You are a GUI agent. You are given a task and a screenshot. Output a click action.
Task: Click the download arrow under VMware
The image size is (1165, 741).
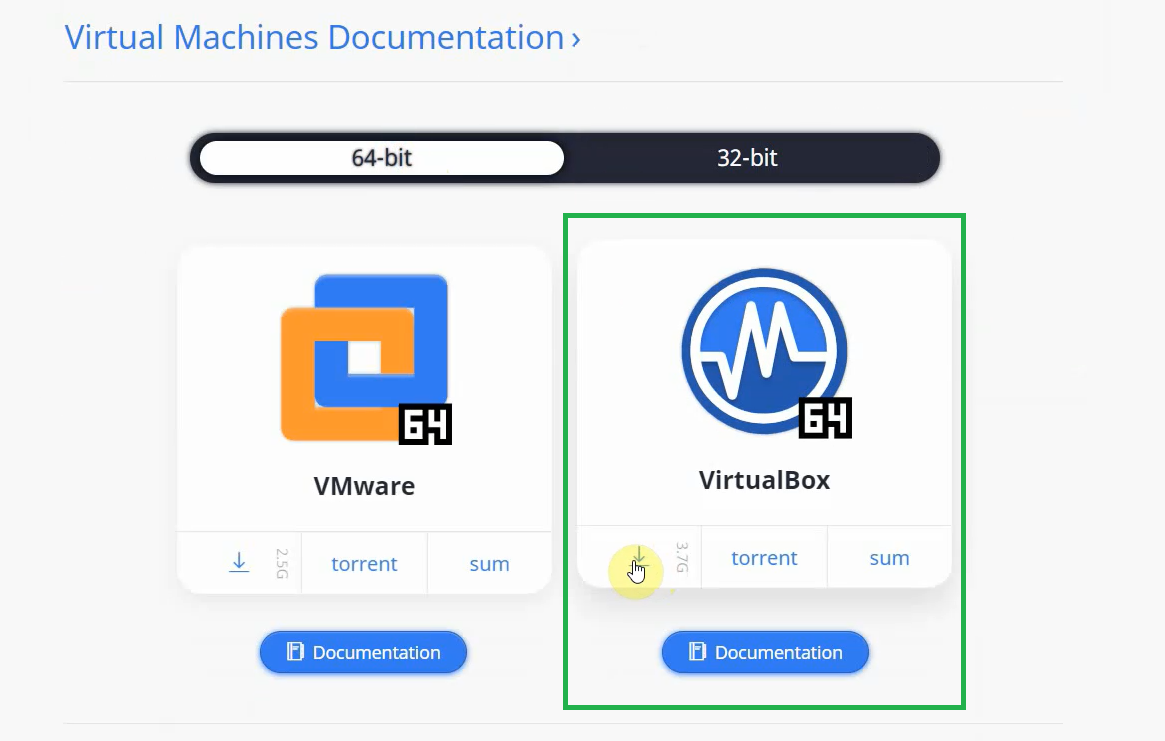[x=239, y=563]
